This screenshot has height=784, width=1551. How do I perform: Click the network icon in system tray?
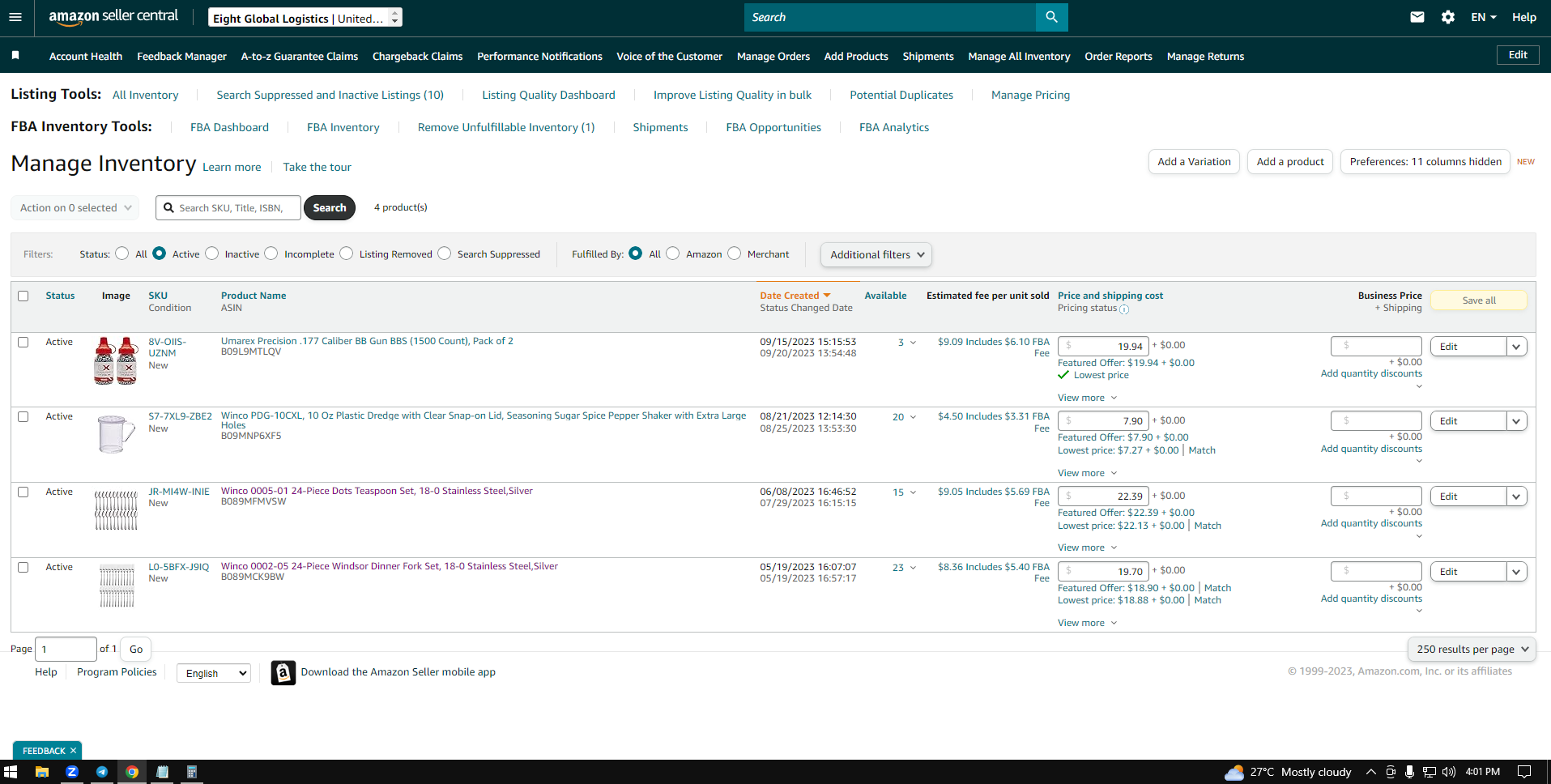(1430, 772)
